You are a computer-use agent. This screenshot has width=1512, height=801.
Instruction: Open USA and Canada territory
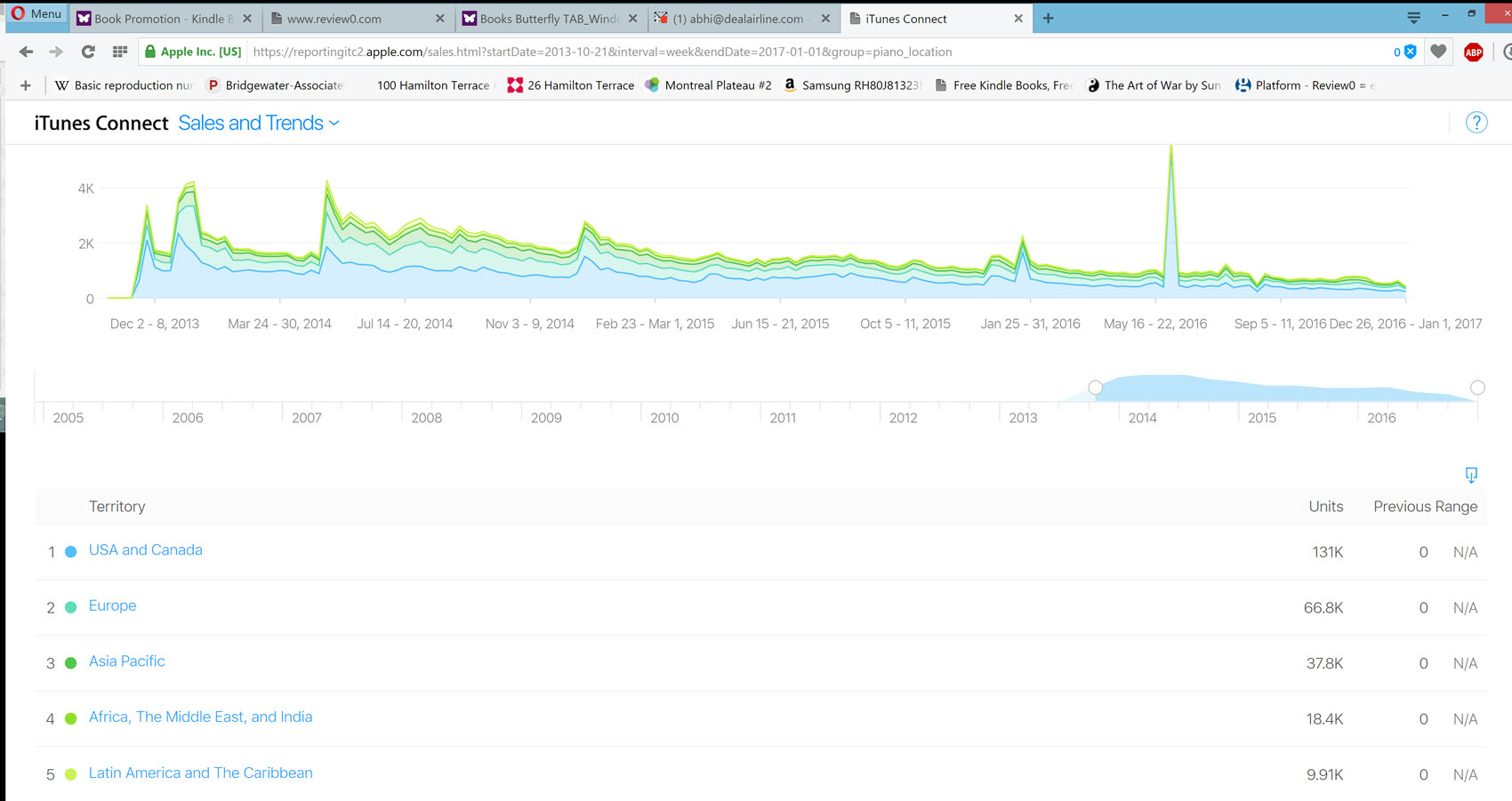point(146,550)
